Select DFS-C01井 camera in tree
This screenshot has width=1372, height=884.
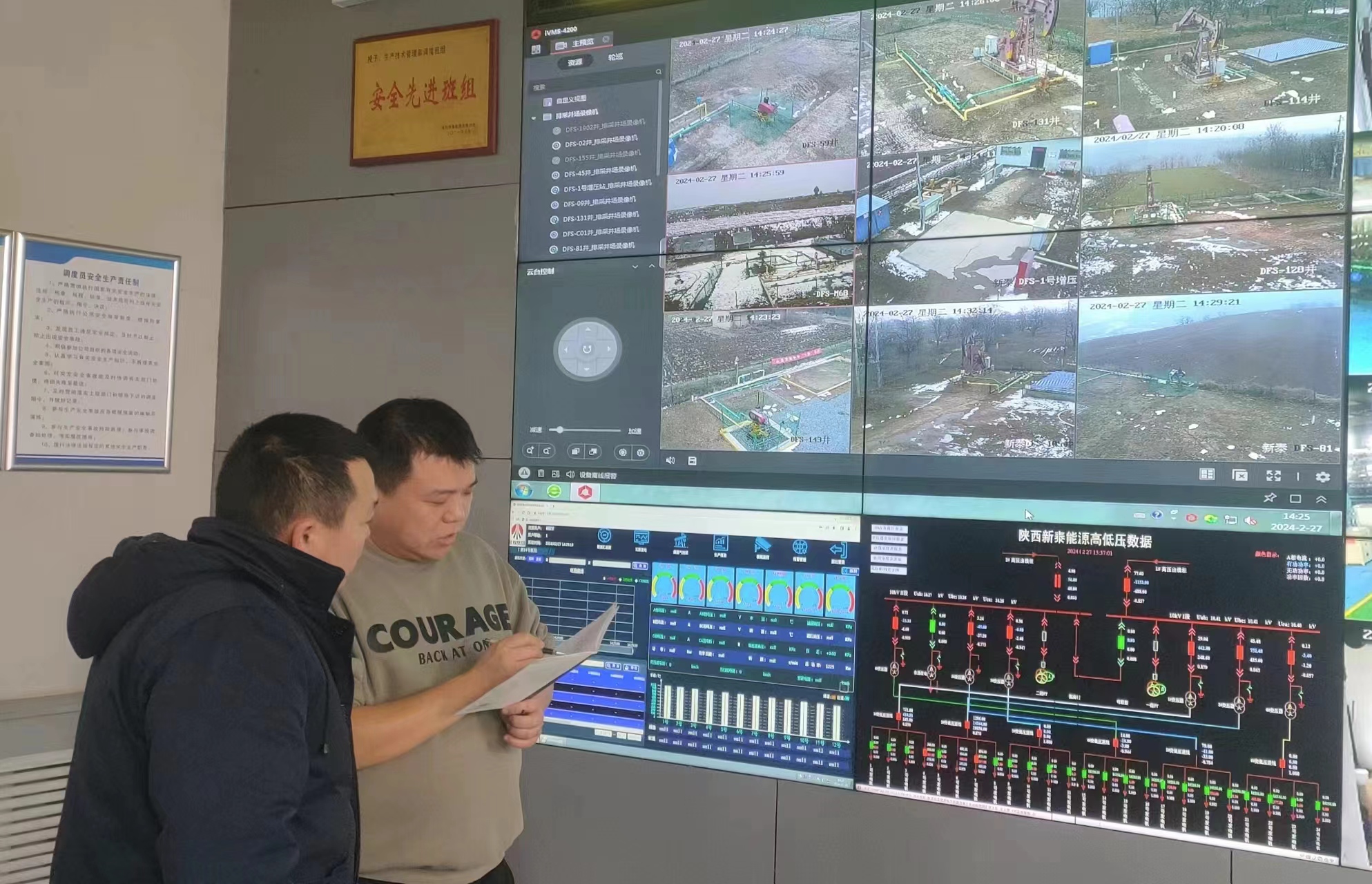coord(594,233)
